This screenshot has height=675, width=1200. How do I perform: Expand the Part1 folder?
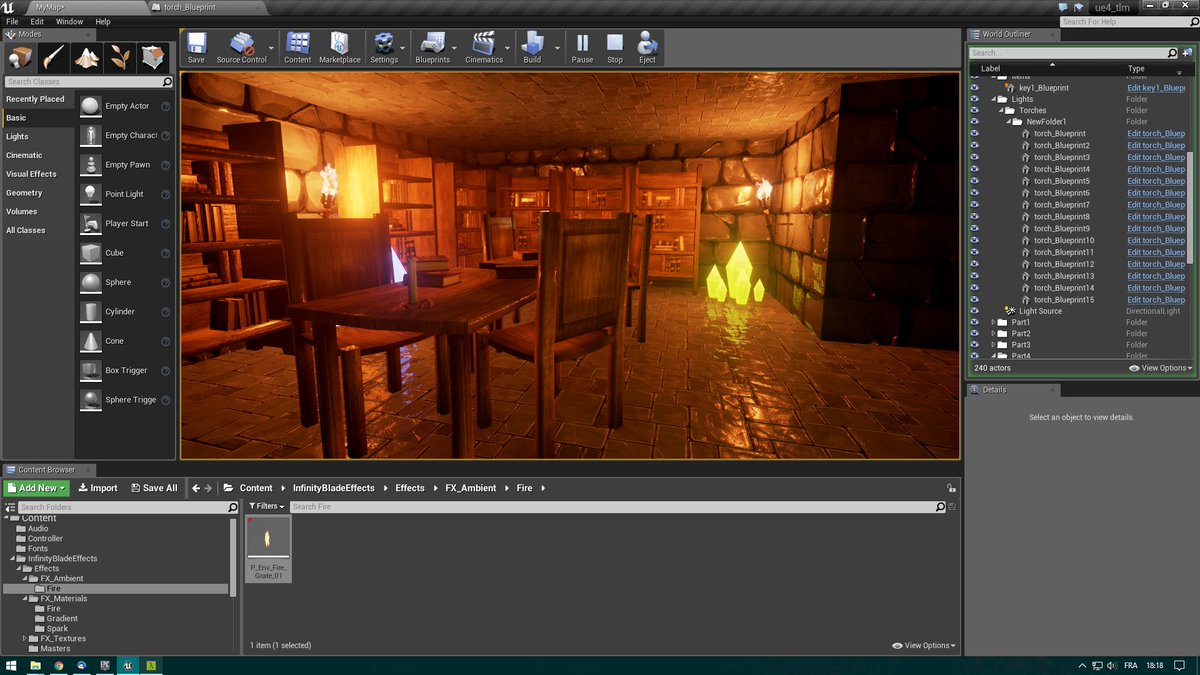coord(993,322)
